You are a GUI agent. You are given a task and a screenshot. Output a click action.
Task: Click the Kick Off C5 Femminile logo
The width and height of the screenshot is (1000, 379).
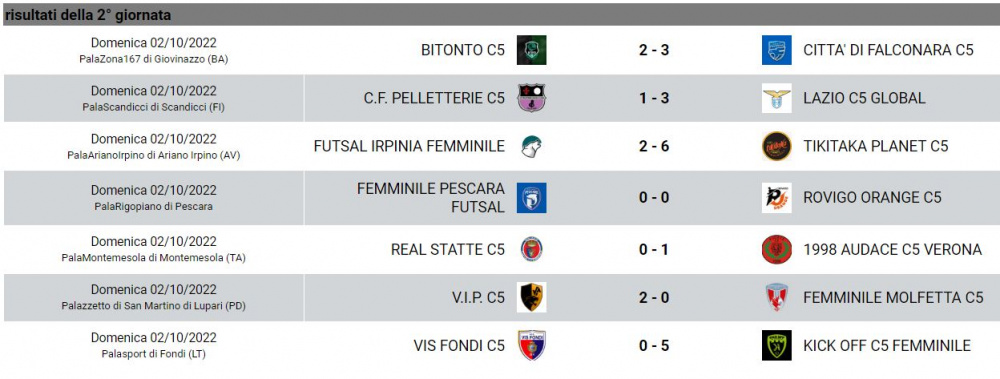[x=776, y=345]
